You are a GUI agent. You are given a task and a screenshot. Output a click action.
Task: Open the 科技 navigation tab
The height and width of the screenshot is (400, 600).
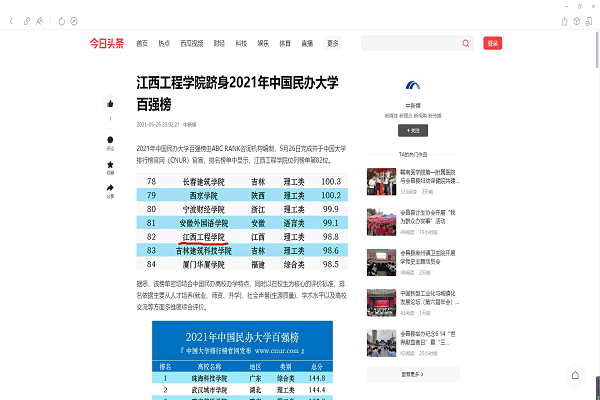(x=241, y=43)
